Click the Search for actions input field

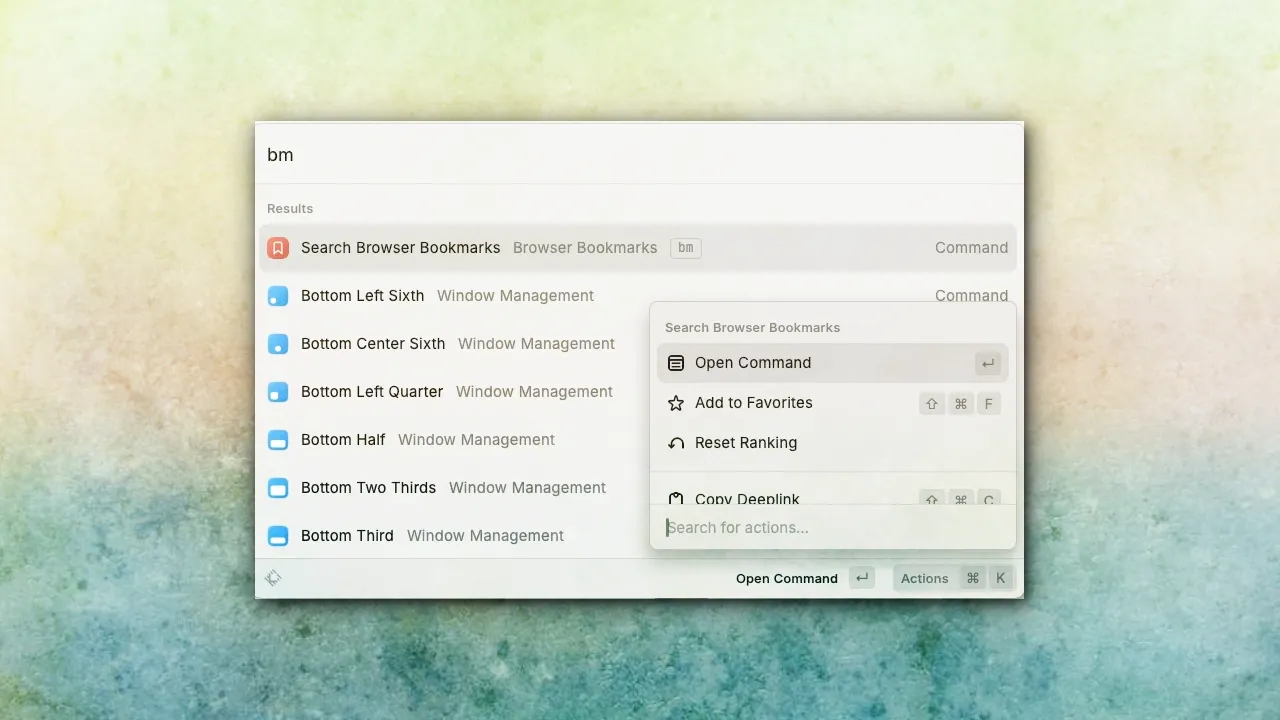[833, 527]
